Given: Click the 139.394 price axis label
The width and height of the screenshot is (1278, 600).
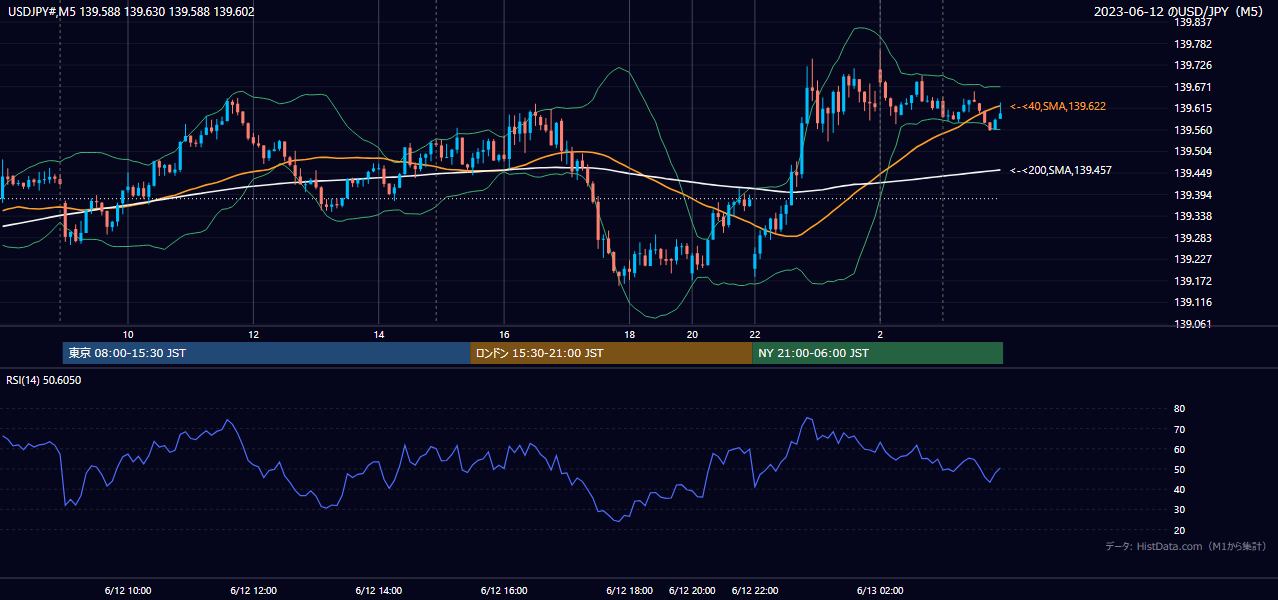Looking at the screenshot, I should [1193, 195].
